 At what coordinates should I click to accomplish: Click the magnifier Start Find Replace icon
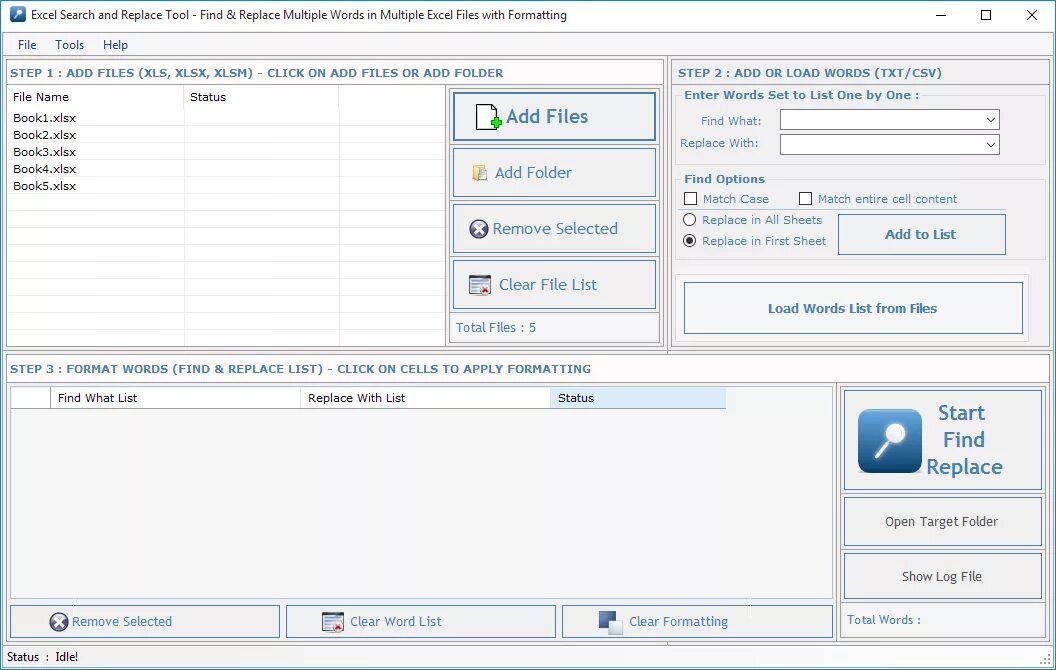[x=890, y=440]
